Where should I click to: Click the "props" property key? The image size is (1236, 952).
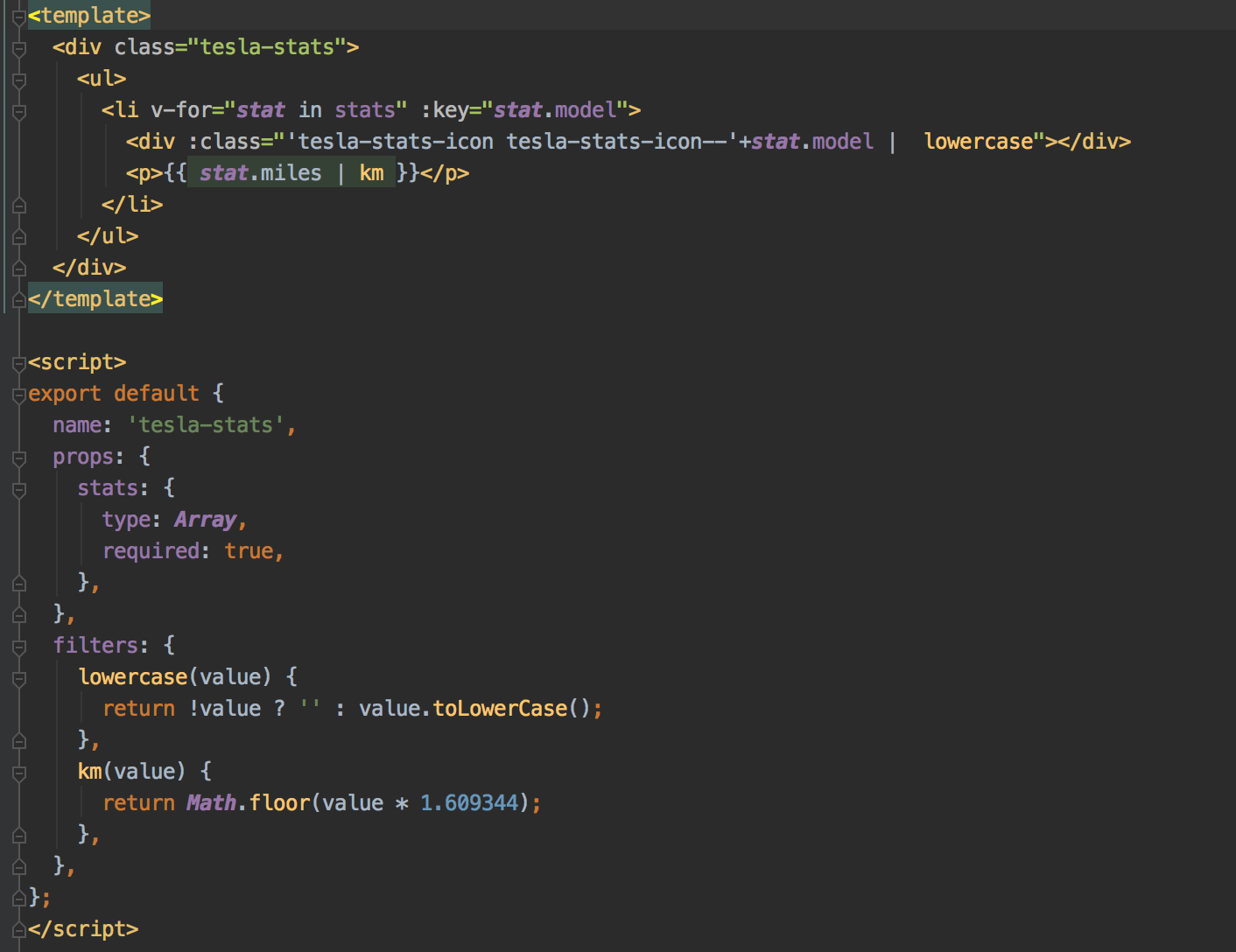[83, 457]
